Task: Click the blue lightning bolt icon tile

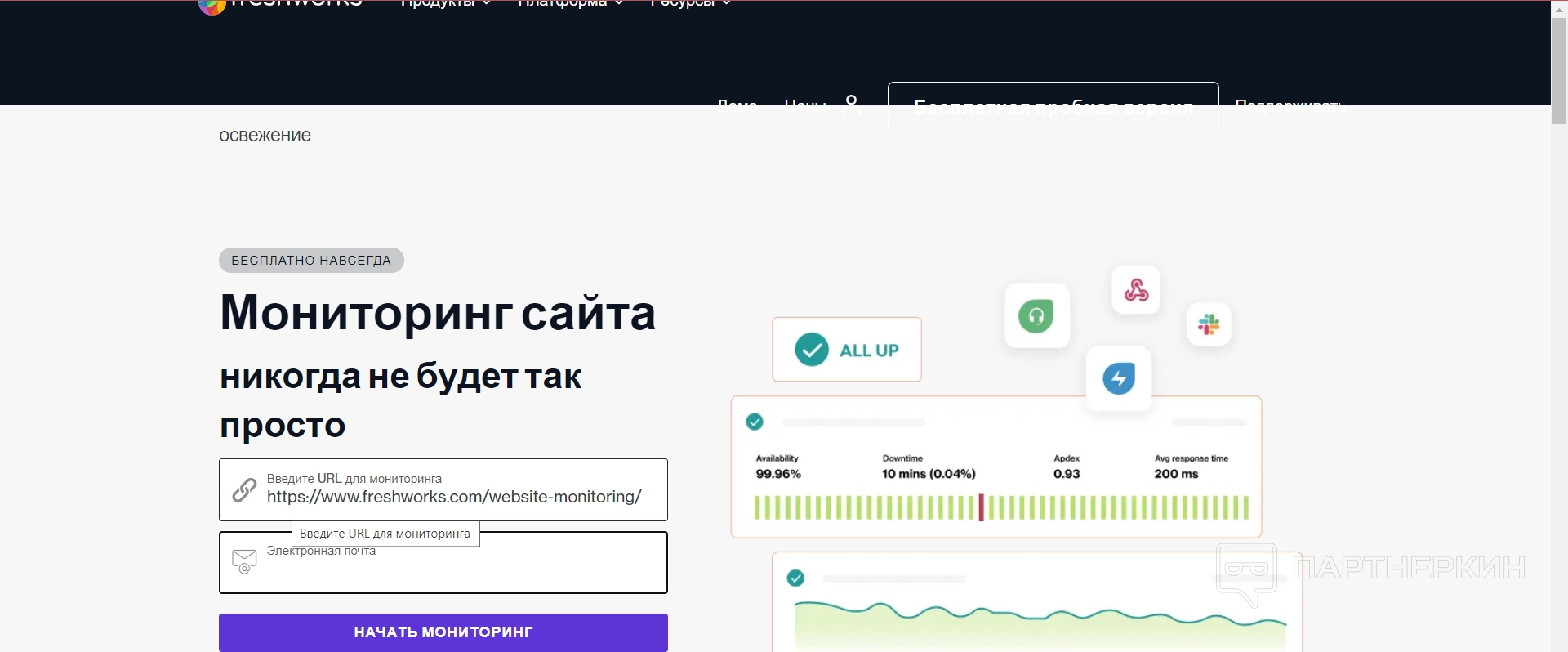Action: (1119, 378)
